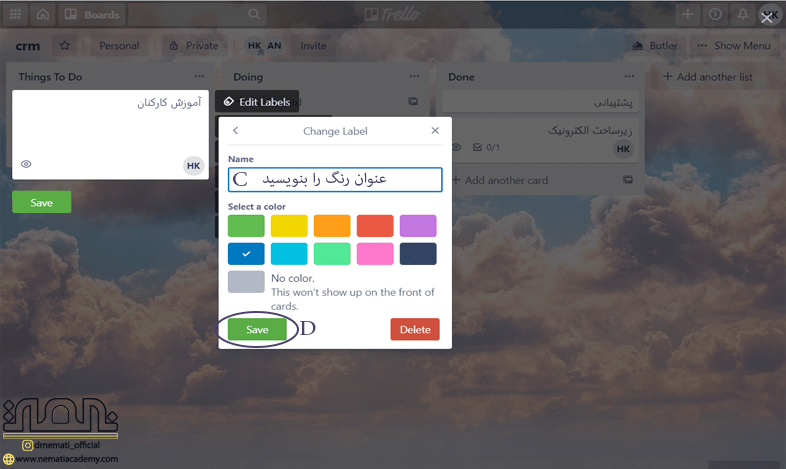786x469 pixels.
Task: Open the Boards menu
Action: click(92, 15)
